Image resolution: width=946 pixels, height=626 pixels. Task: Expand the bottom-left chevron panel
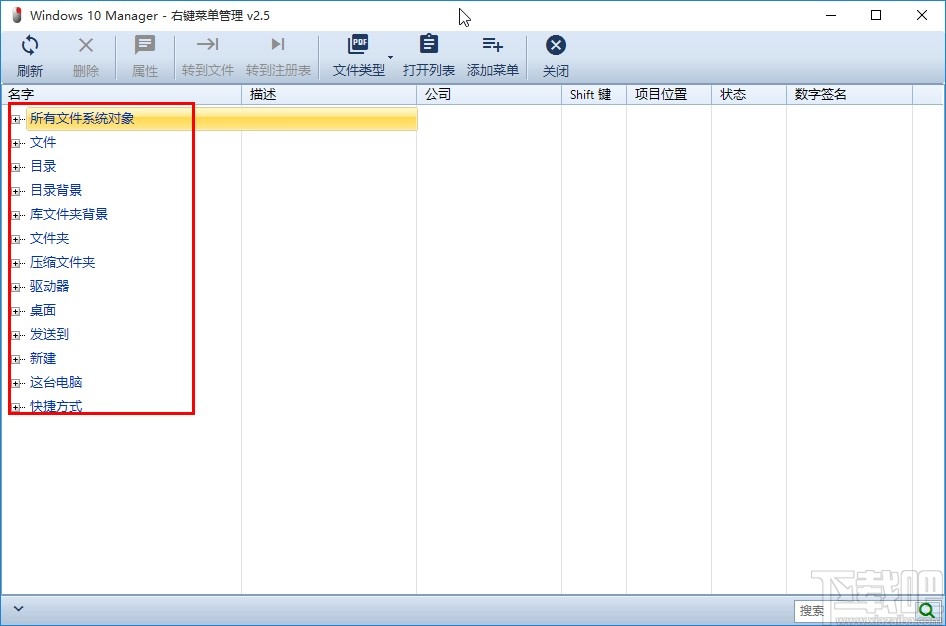click(18, 608)
